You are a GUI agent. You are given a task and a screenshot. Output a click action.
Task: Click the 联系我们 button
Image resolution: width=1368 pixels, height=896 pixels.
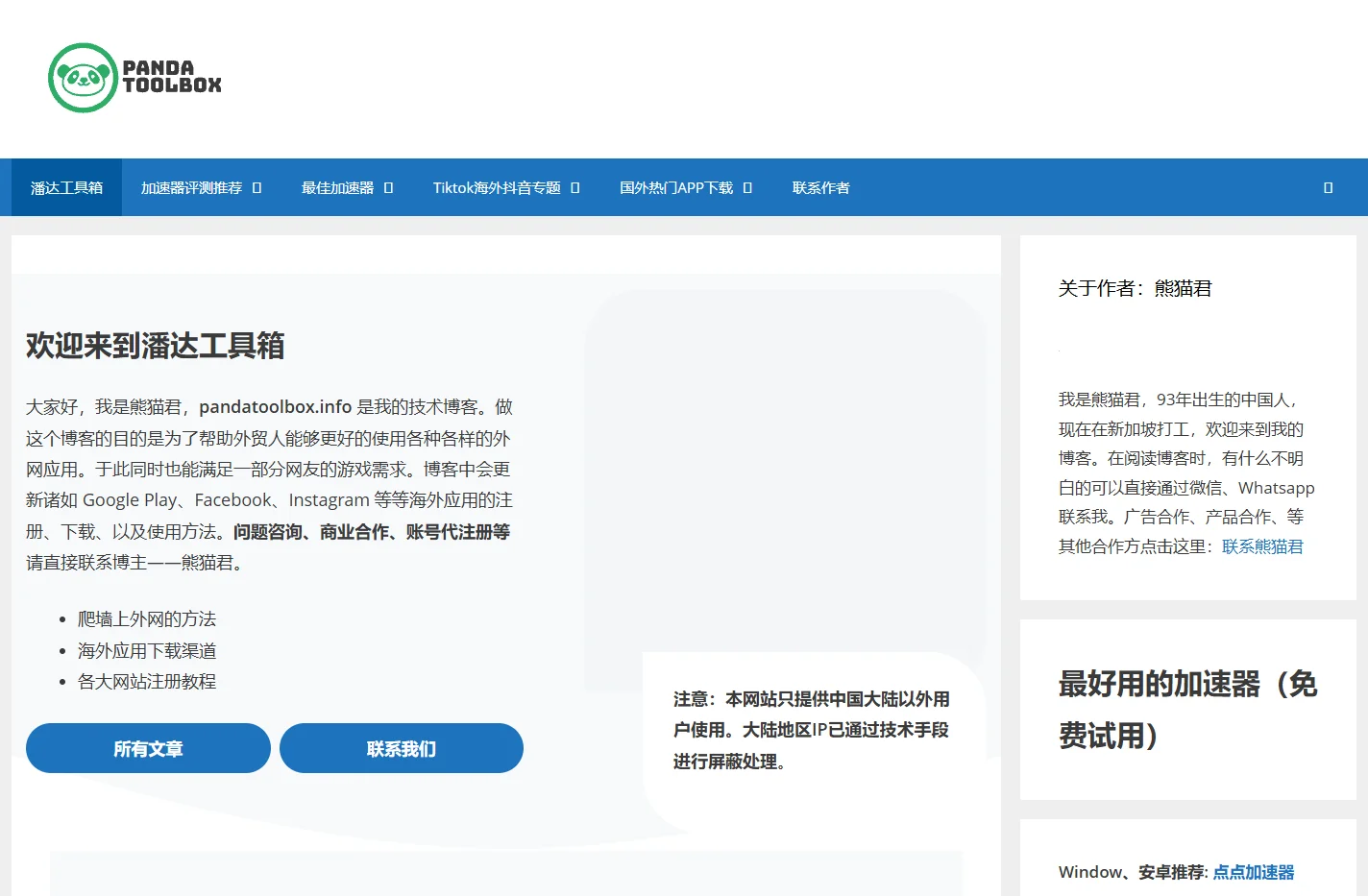[x=402, y=748]
